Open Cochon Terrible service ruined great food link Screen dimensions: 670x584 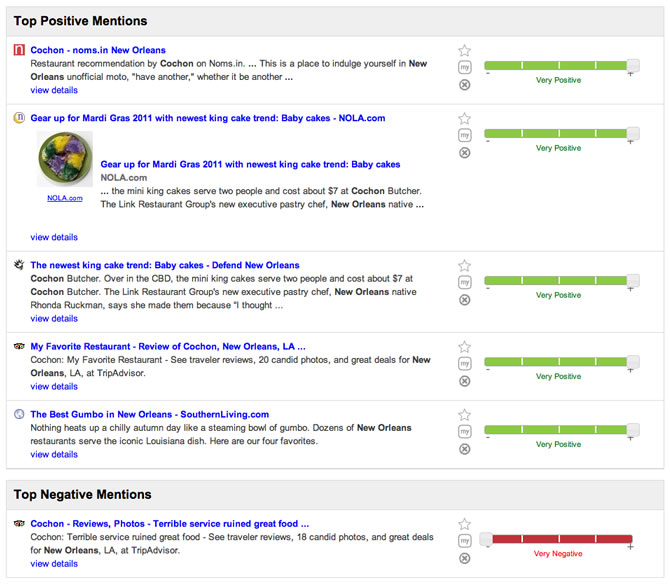(170, 523)
